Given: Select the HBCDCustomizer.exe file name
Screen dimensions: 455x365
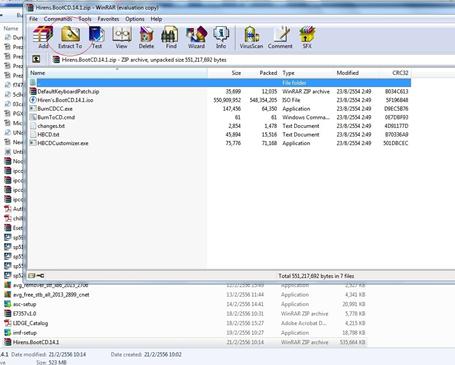Looking at the screenshot, I should pos(63,143).
